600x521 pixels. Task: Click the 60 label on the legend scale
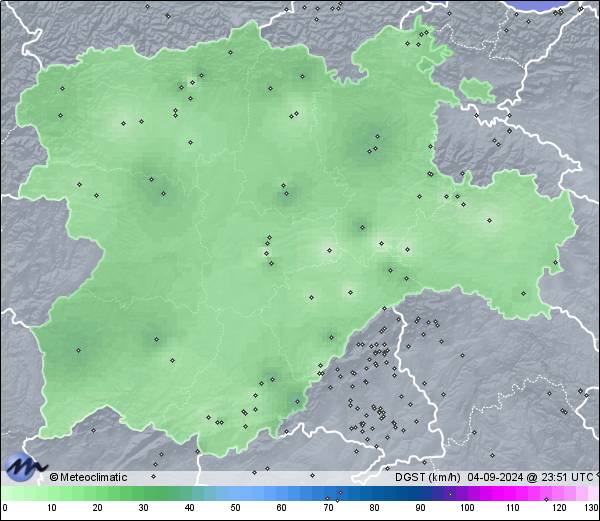coord(282,508)
